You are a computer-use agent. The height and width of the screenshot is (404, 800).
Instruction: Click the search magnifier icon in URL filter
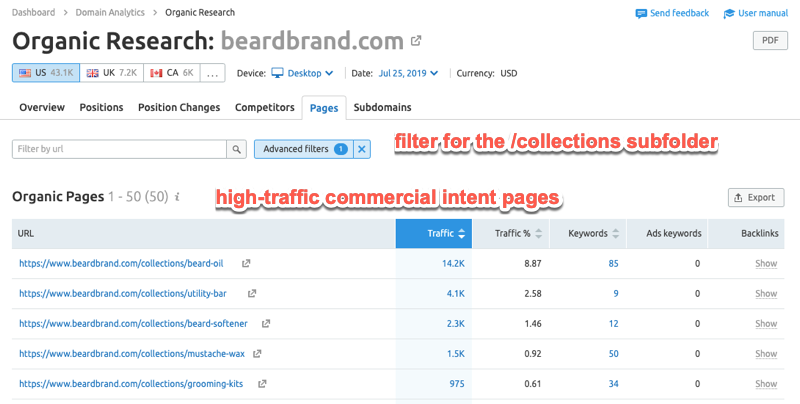[237, 149]
